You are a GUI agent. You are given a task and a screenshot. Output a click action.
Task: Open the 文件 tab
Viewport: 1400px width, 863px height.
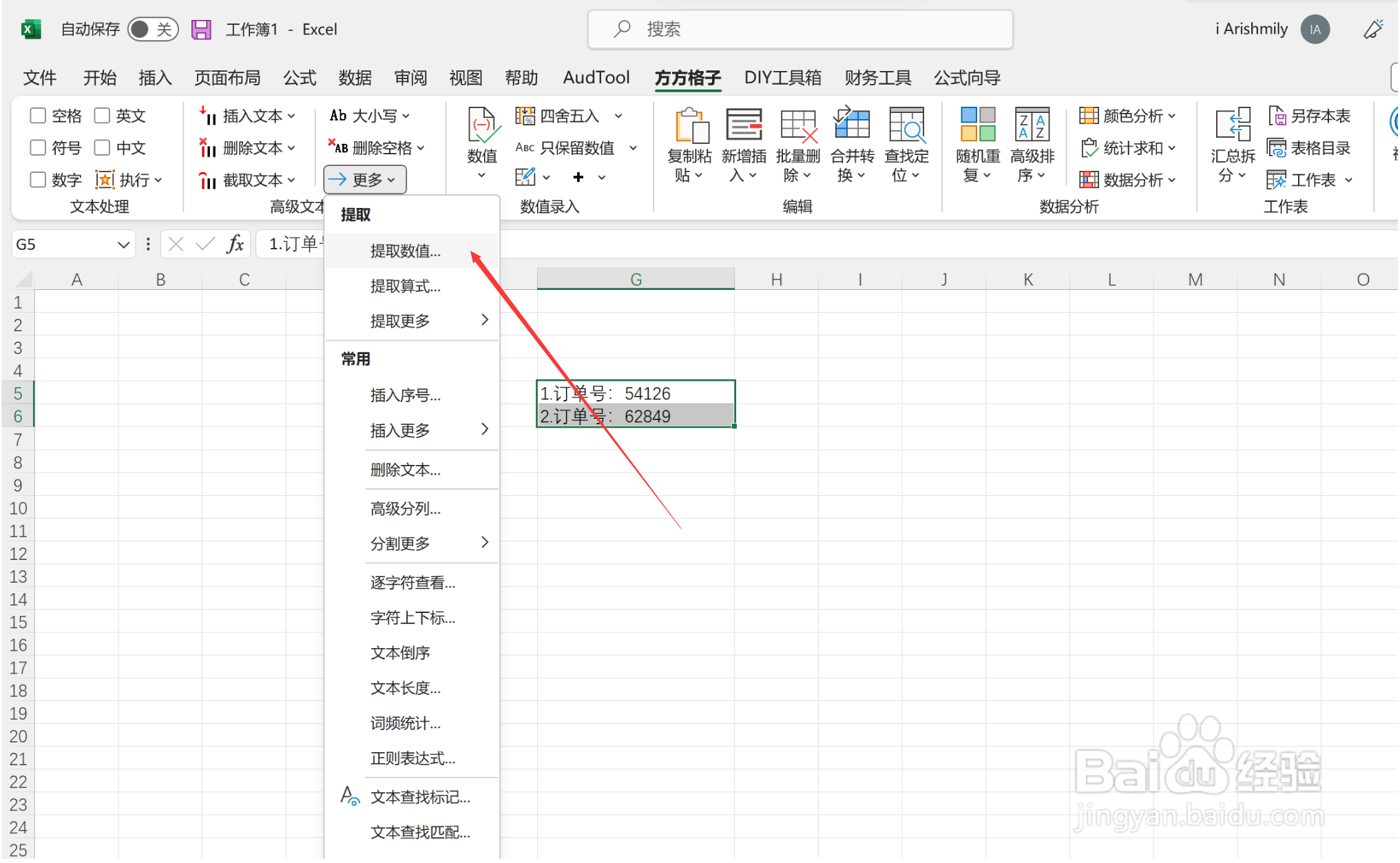pyautogui.click(x=39, y=77)
